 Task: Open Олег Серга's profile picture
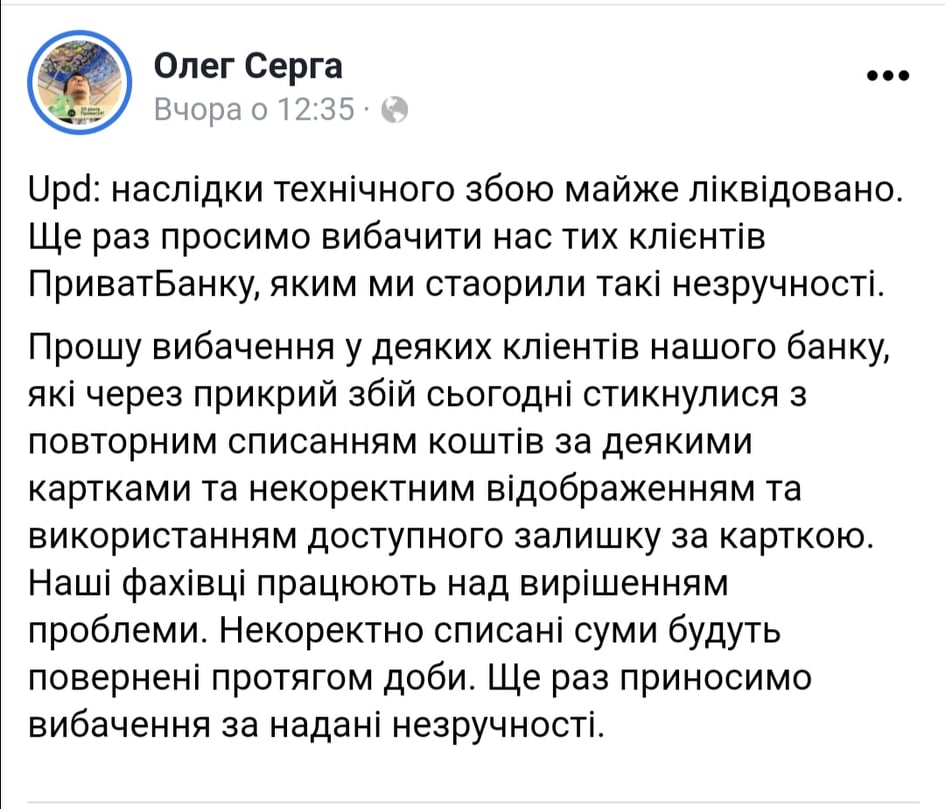80,83
